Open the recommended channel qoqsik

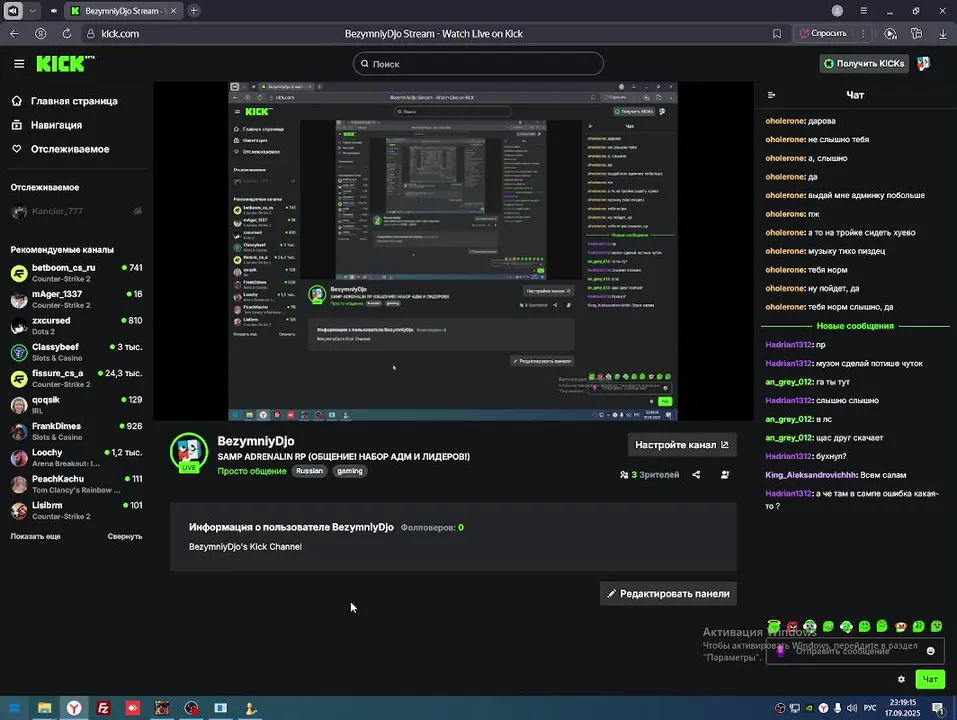[76, 405]
